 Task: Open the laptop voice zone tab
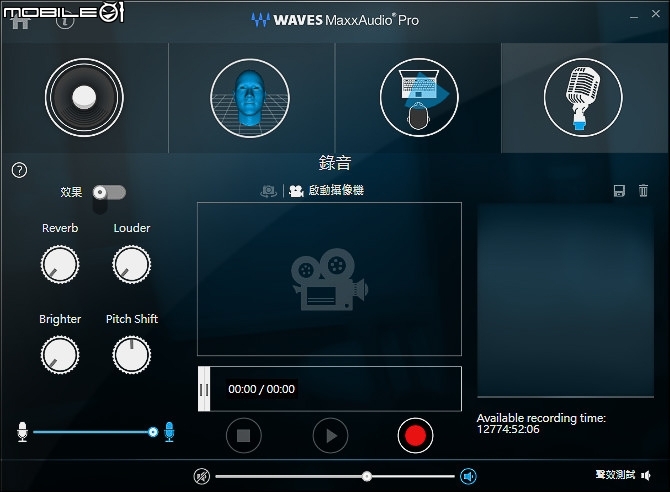click(x=419, y=97)
